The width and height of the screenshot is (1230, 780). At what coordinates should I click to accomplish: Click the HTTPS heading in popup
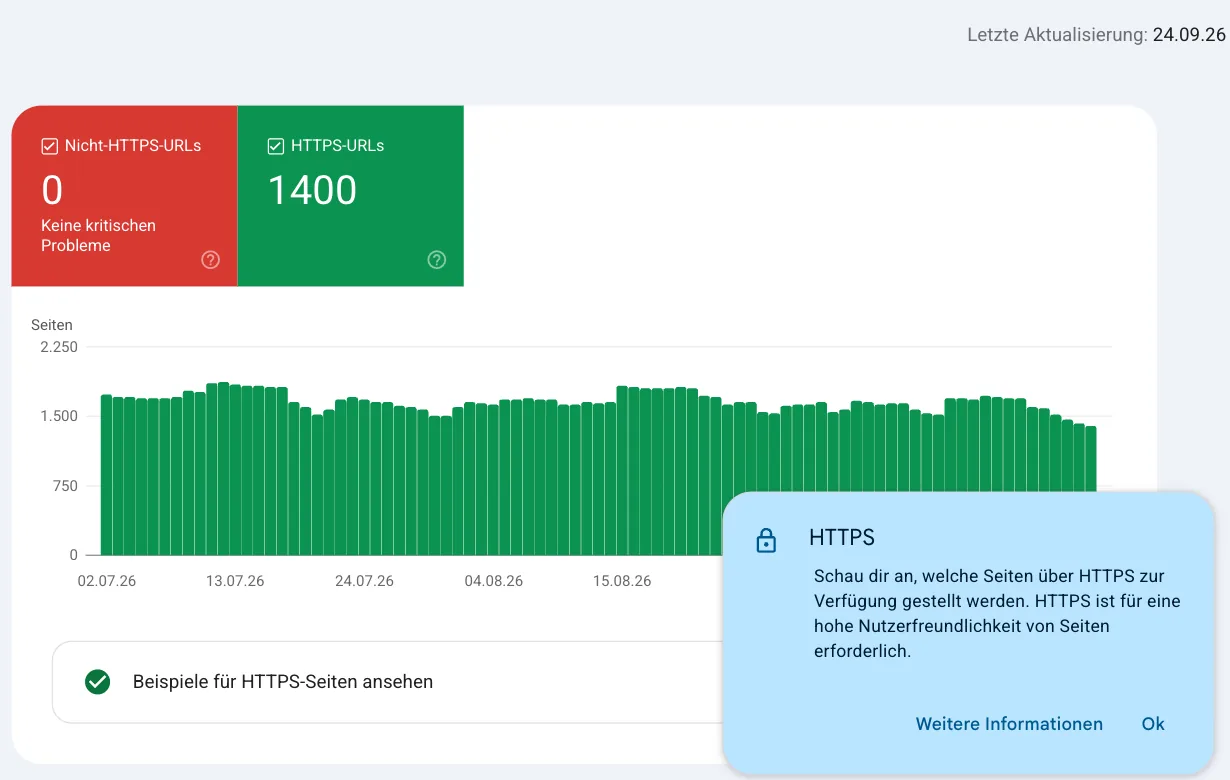point(842,538)
